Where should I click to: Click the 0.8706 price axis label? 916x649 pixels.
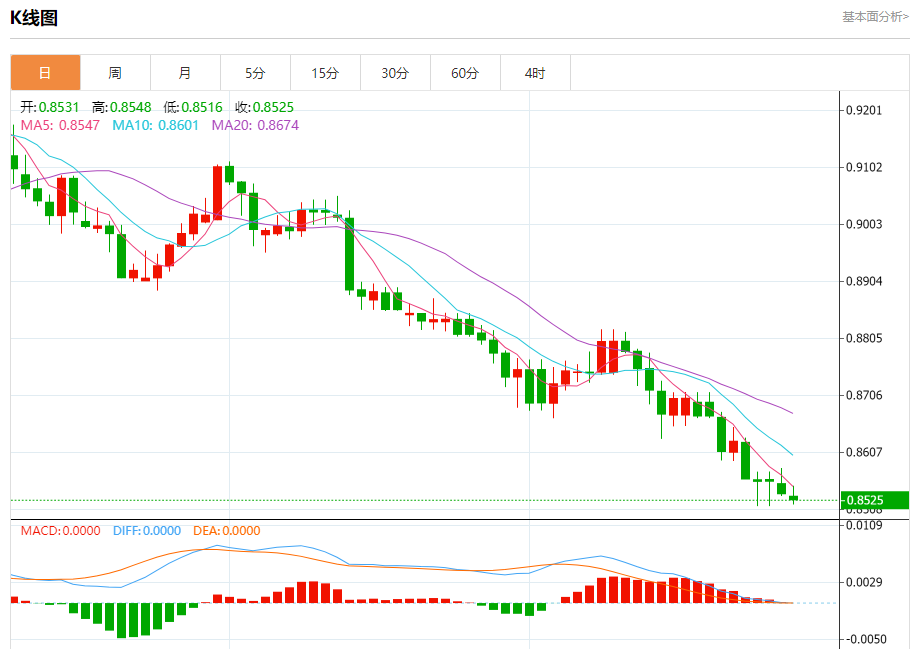(x=864, y=395)
